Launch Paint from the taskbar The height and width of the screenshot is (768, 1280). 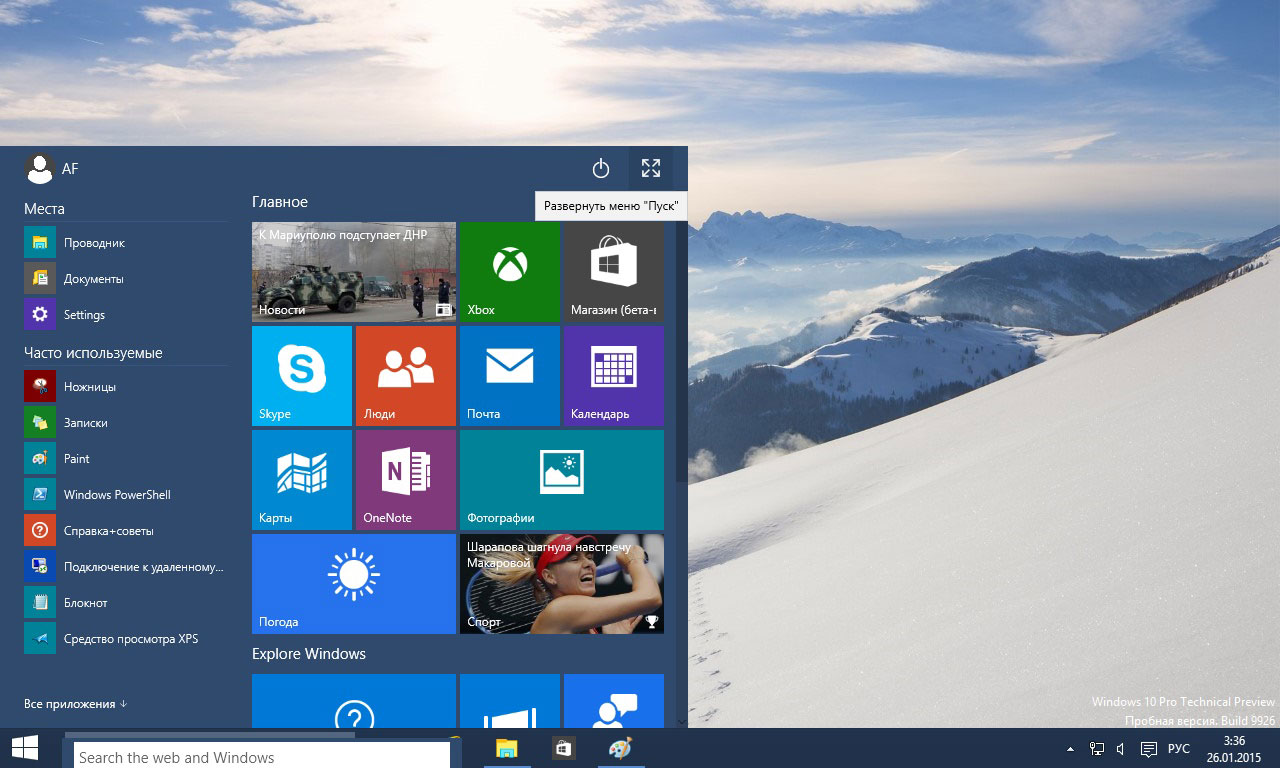pyautogui.click(x=619, y=748)
